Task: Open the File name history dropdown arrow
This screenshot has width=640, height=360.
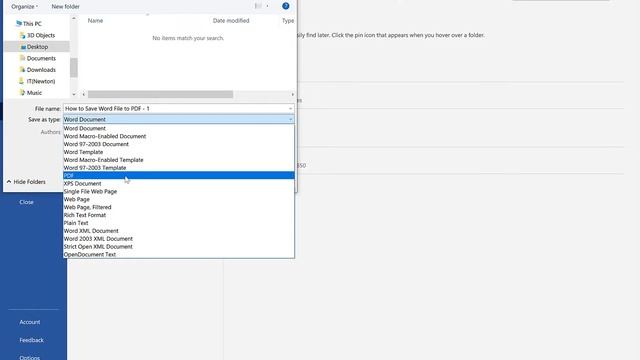Action: pyautogui.click(x=291, y=109)
